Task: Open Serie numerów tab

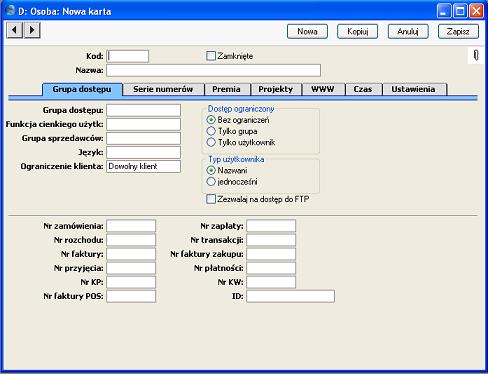Action: coord(163,89)
